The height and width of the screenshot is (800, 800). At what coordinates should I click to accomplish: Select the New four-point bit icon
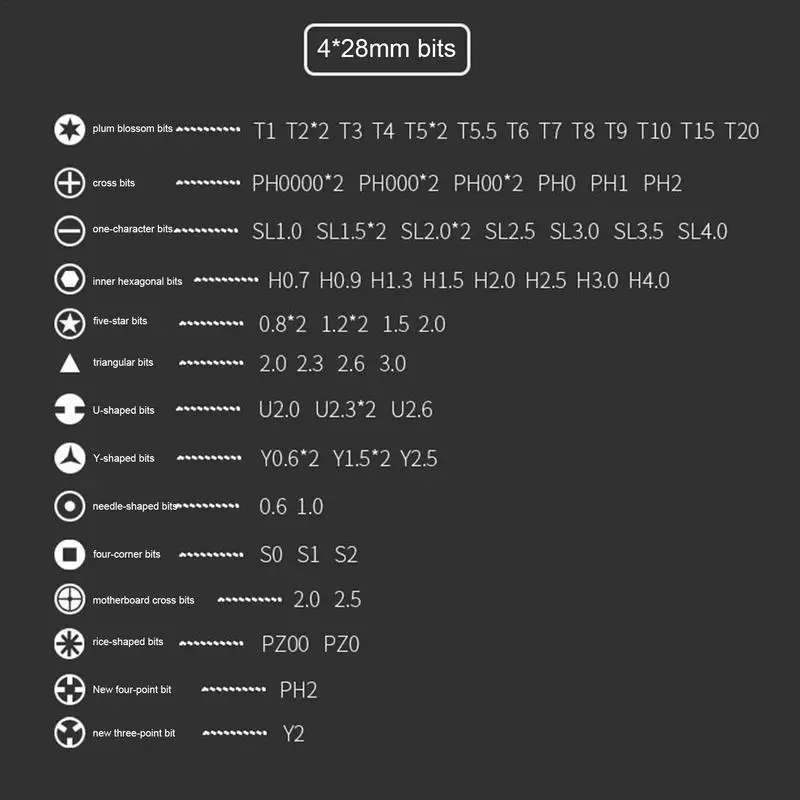point(69,689)
